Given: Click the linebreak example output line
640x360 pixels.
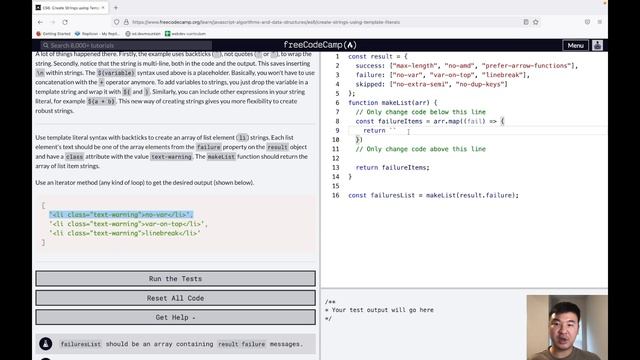Looking at the screenshot, I should 124,233.
